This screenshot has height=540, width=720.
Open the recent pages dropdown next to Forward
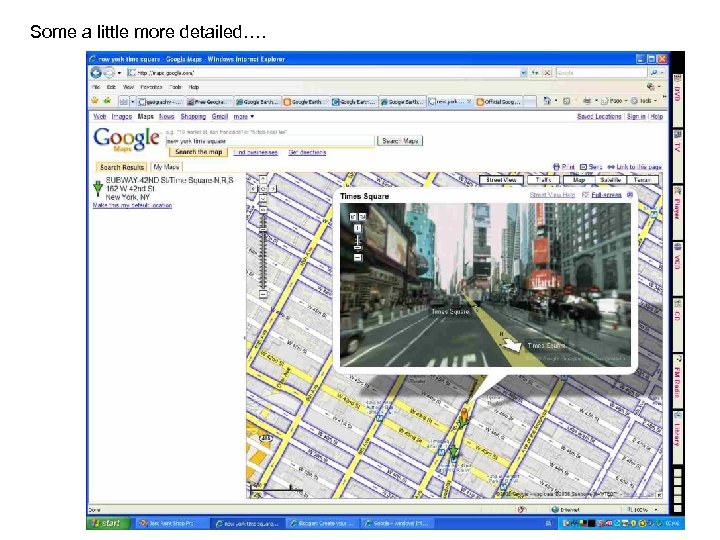pyautogui.click(x=119, y=73)
